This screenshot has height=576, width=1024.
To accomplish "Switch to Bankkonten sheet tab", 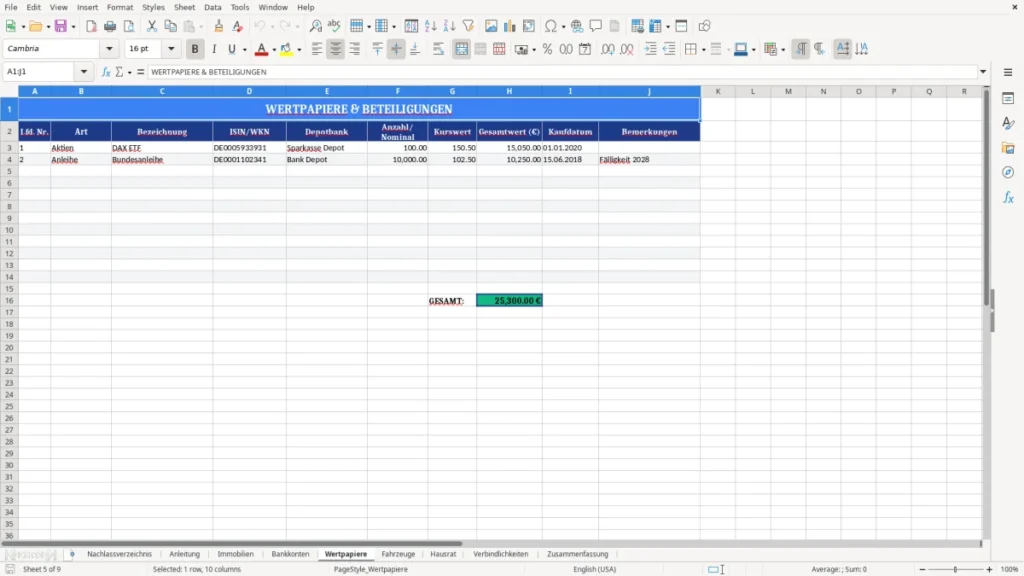I will pyautogui.click(x=290, y=554).
